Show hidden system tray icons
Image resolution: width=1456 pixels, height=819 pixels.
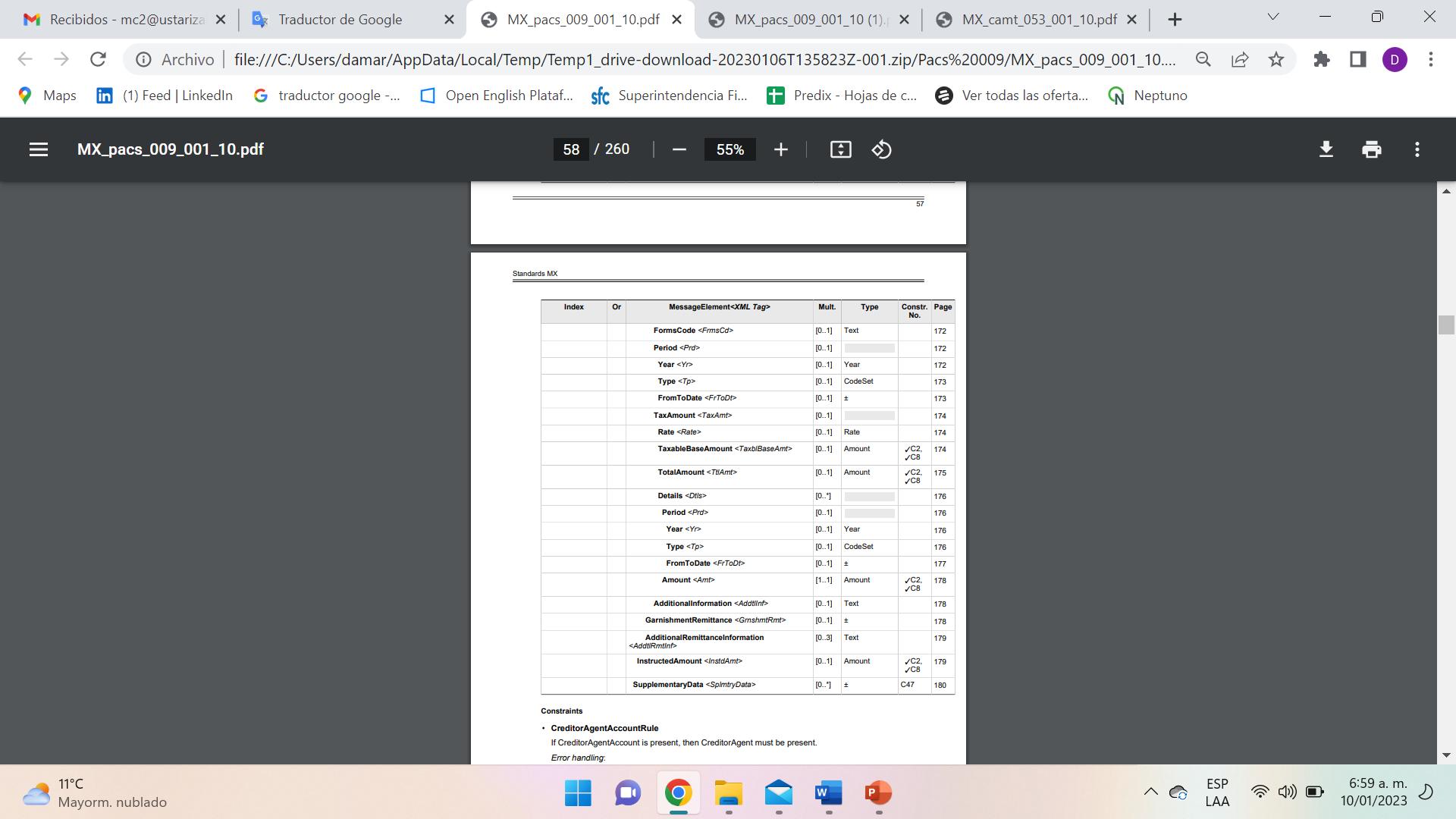click(x=1150, y=792)
